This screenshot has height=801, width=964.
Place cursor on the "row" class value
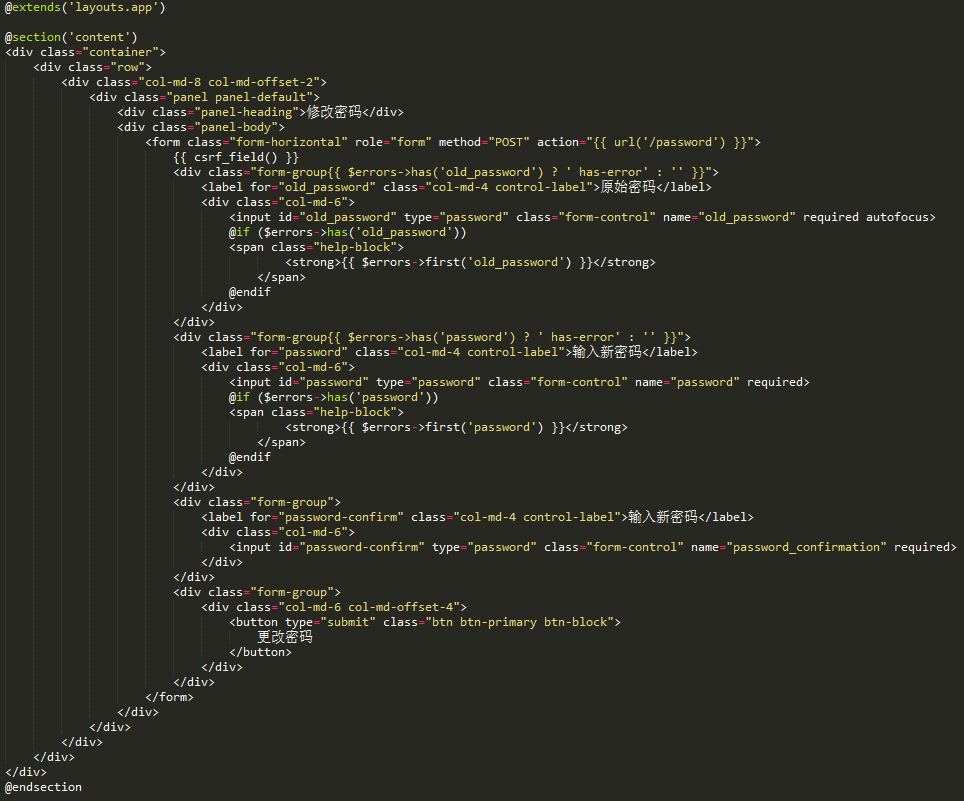point(128,67)
